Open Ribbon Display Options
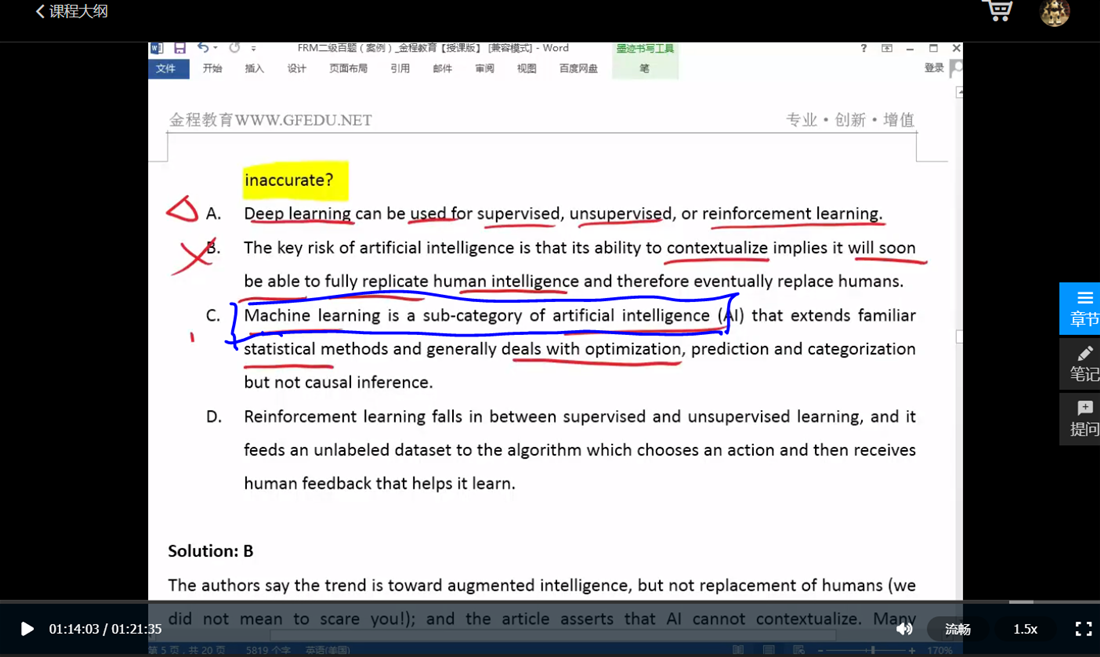 click(887, 48)
